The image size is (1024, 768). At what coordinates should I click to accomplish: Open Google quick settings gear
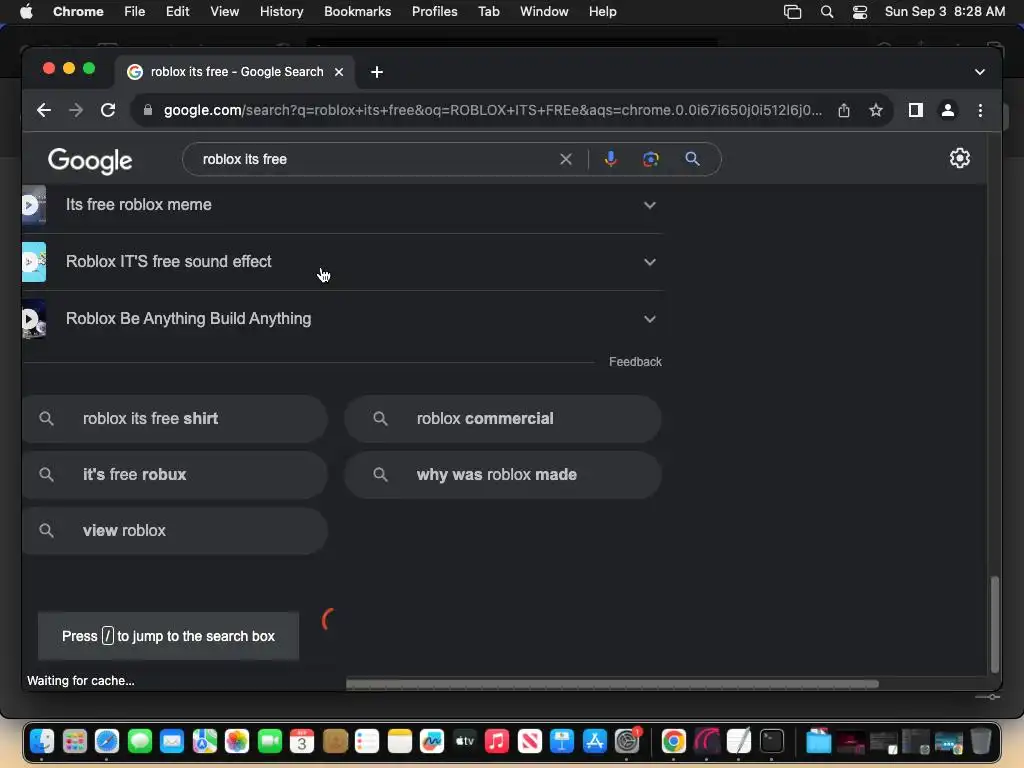click(x=959, y=158)
